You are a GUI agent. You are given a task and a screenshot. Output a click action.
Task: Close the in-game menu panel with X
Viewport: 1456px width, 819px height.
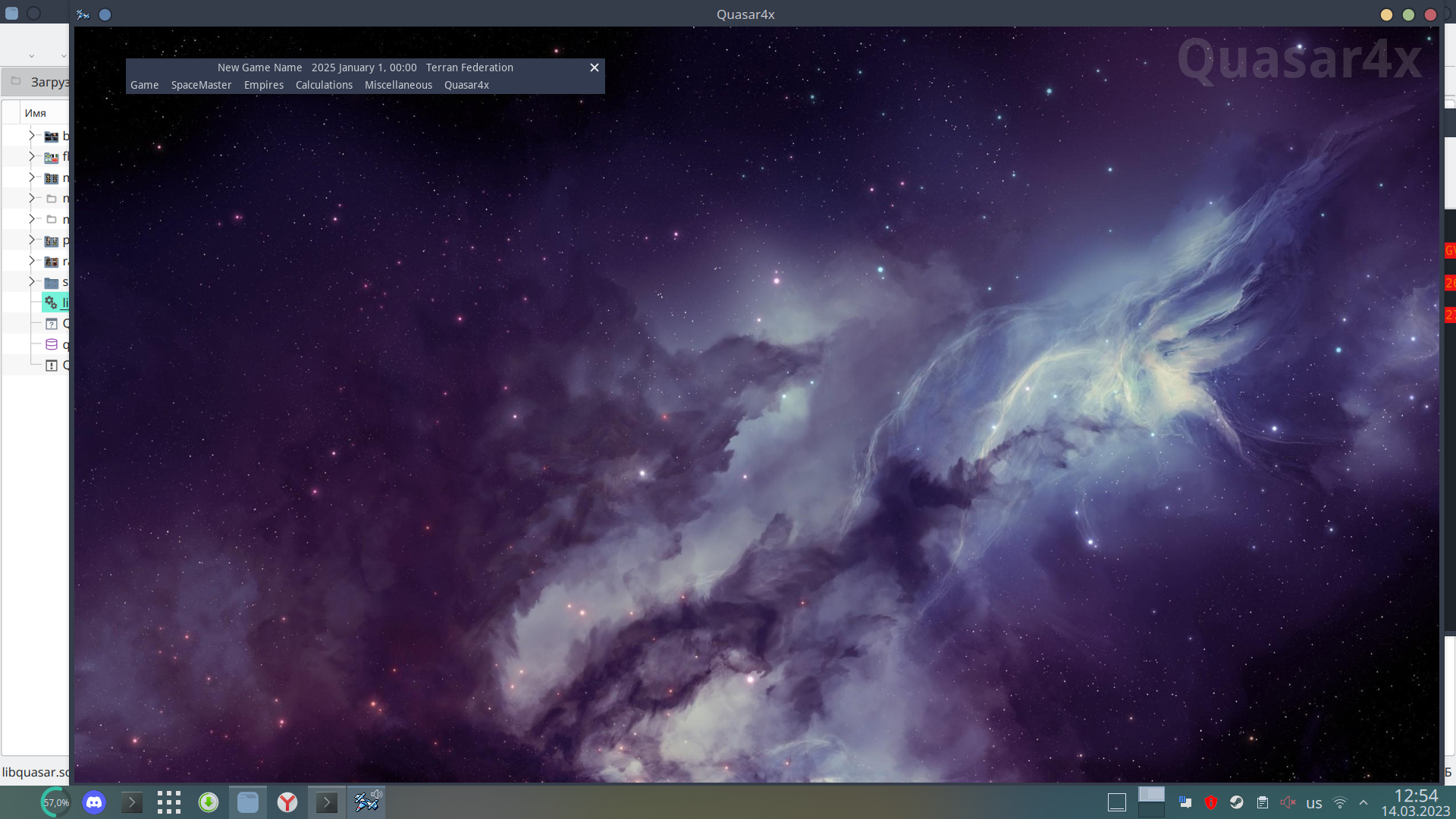point(595,67)
